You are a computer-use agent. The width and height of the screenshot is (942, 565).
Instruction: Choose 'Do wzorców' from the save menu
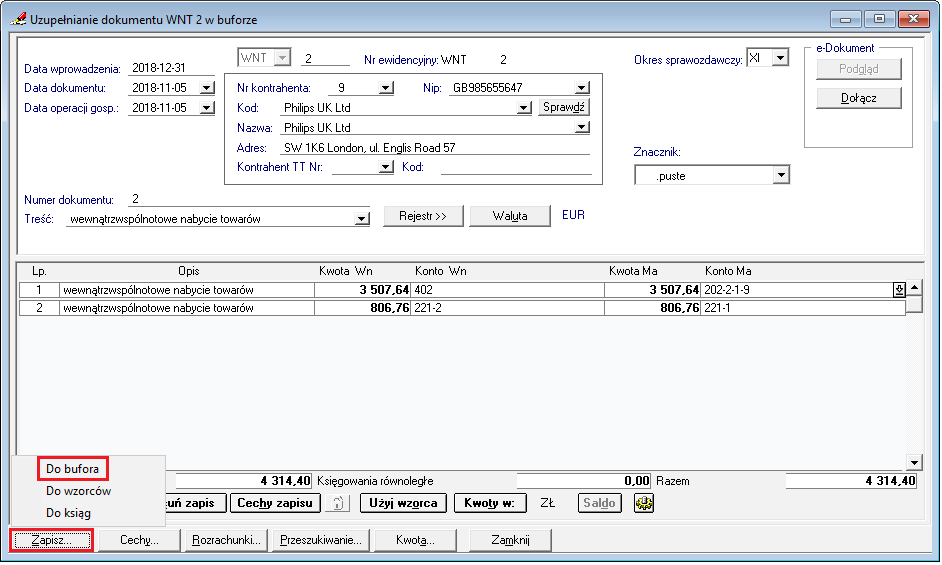click(x=79, y=491)
